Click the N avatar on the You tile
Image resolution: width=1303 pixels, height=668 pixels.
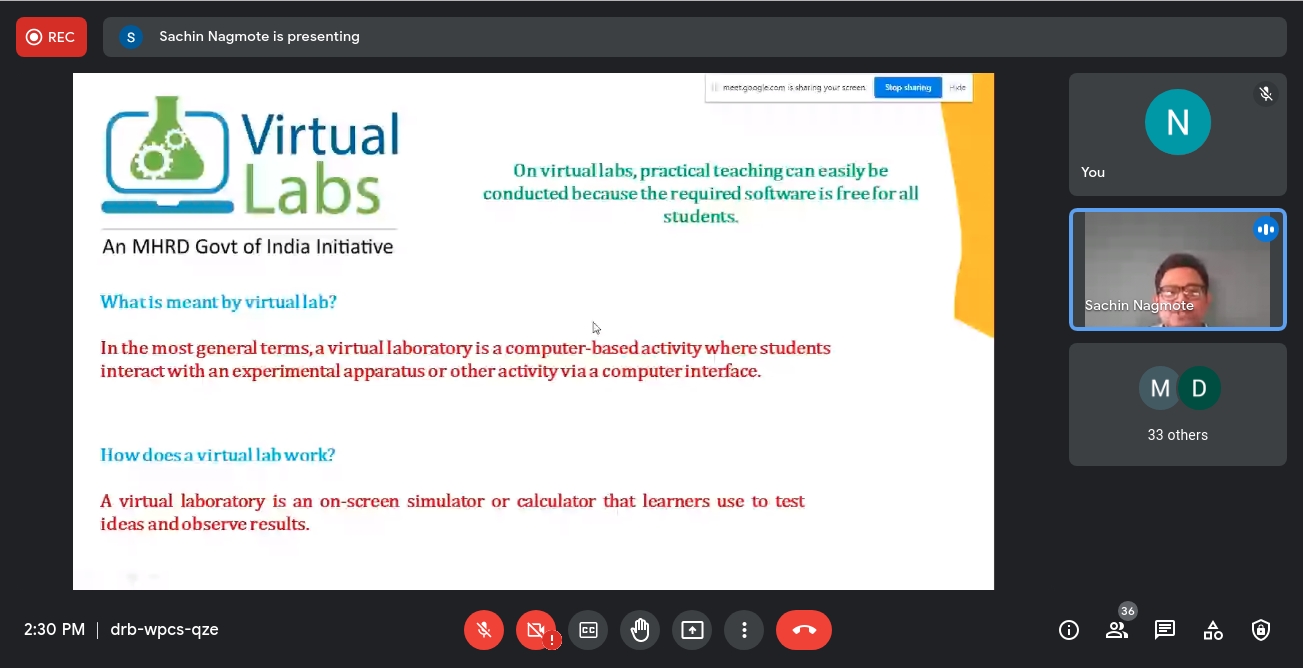(x=1178, y=122)
